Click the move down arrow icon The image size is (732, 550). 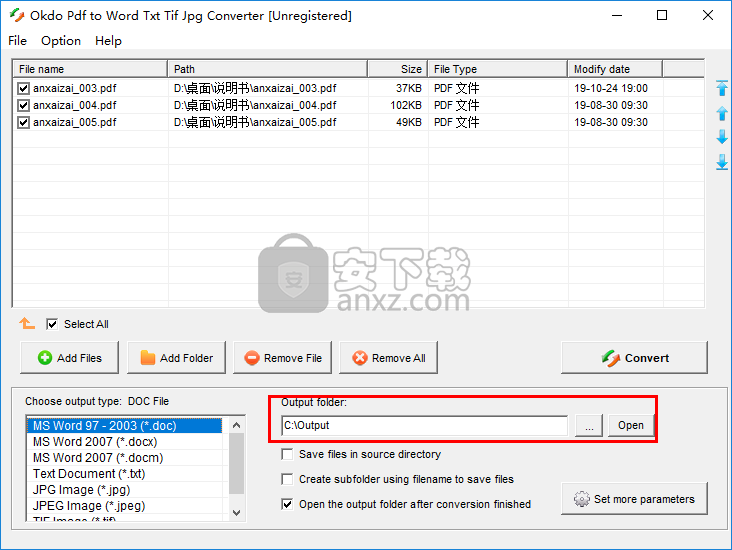coord(722,137)
